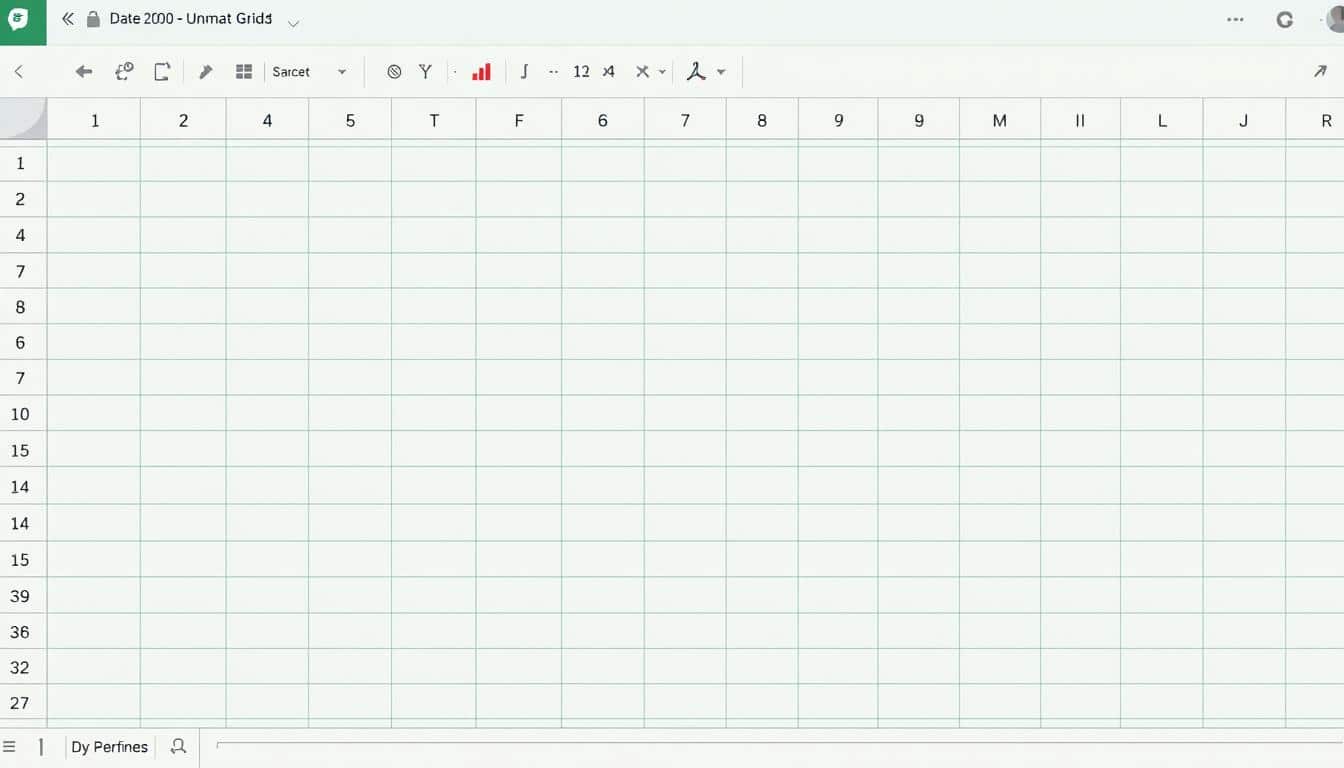Click the Y-shaped filter icon

coord(425,71)
